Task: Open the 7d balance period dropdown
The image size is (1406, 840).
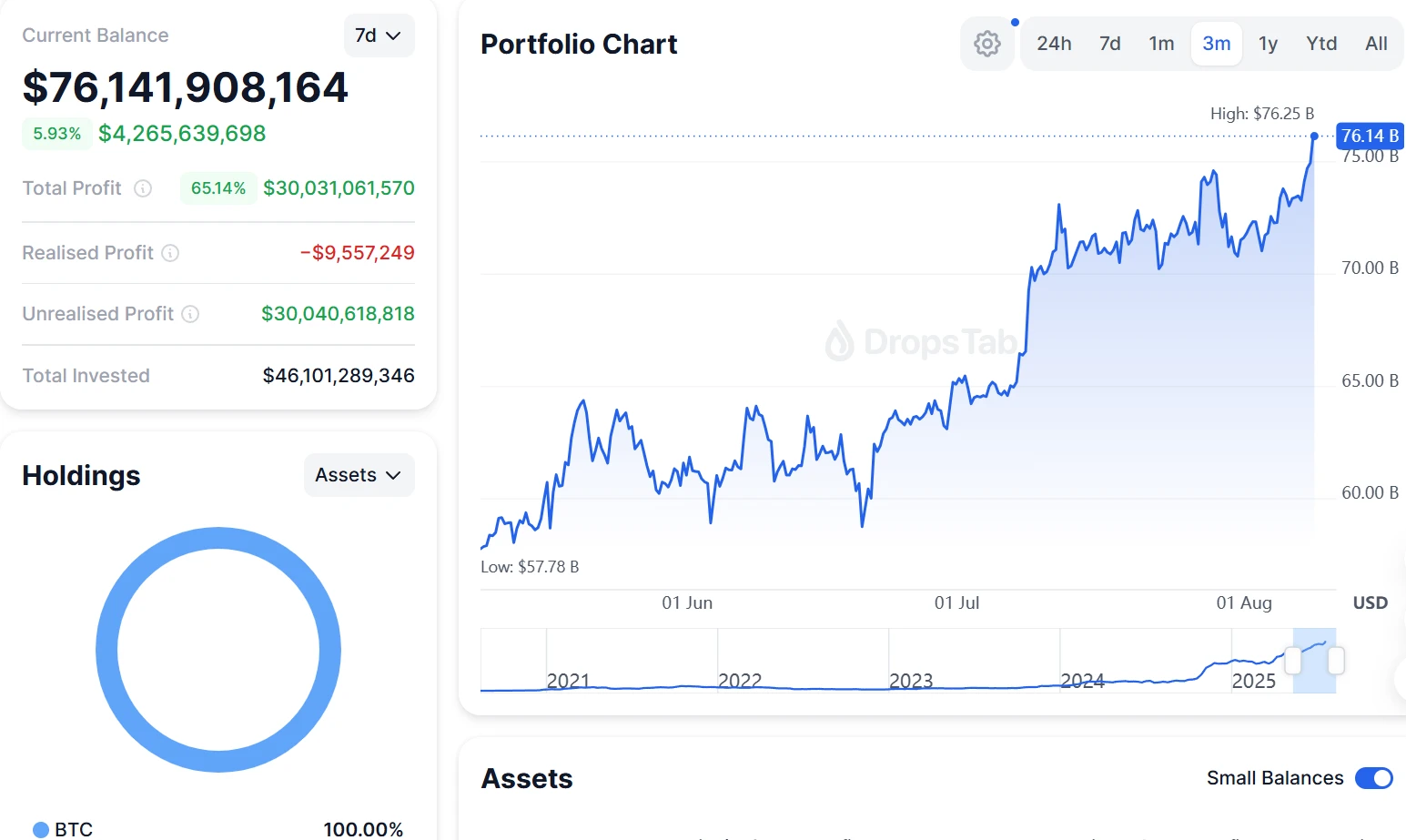Action: (x=379, y=35)
